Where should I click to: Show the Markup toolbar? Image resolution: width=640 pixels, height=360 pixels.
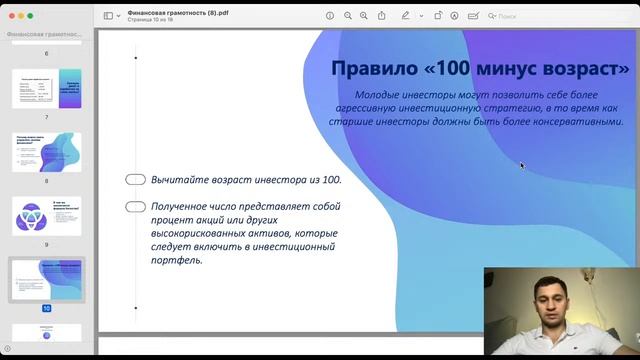pyautogui.click(x=454, y=16)
